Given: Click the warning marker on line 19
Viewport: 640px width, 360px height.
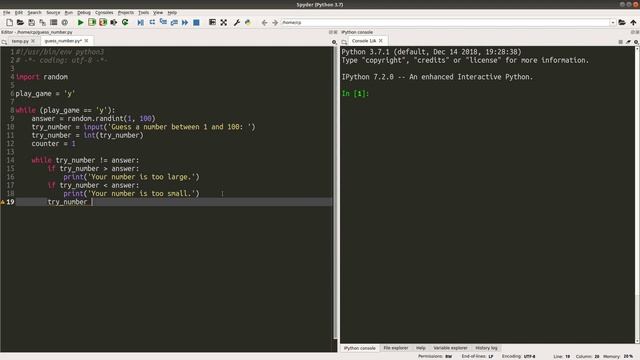Looking at the screenshot, I should [2, 202].
